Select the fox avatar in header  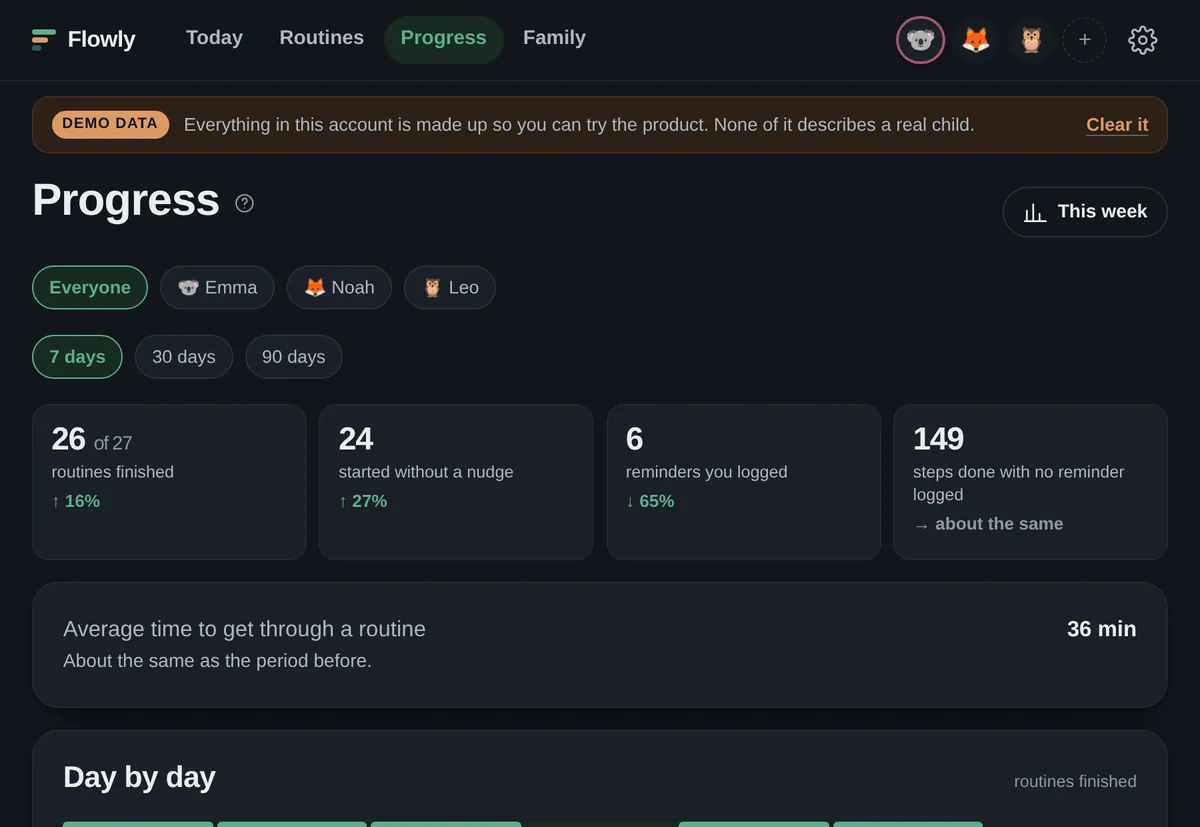coord(976,40)
